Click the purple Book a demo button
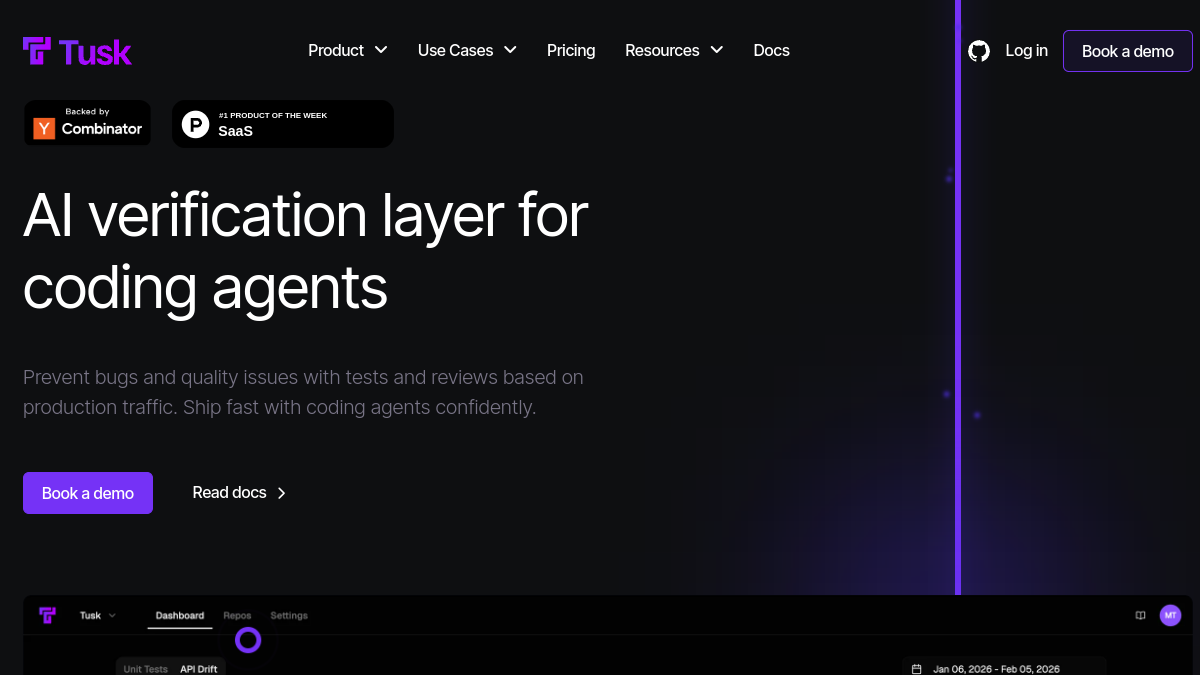Screen dimensions: 1200x675 pos(88,493)
